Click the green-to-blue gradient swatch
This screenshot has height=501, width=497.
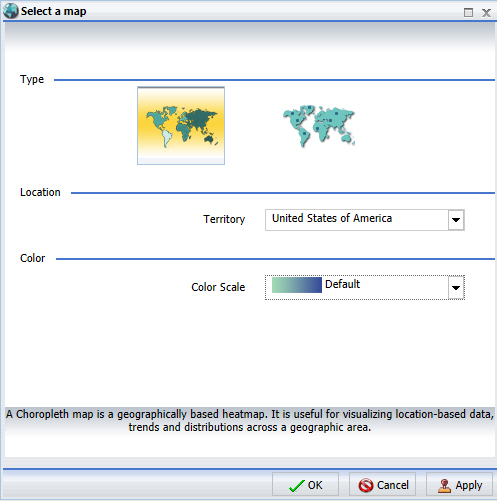click(297, 285)
